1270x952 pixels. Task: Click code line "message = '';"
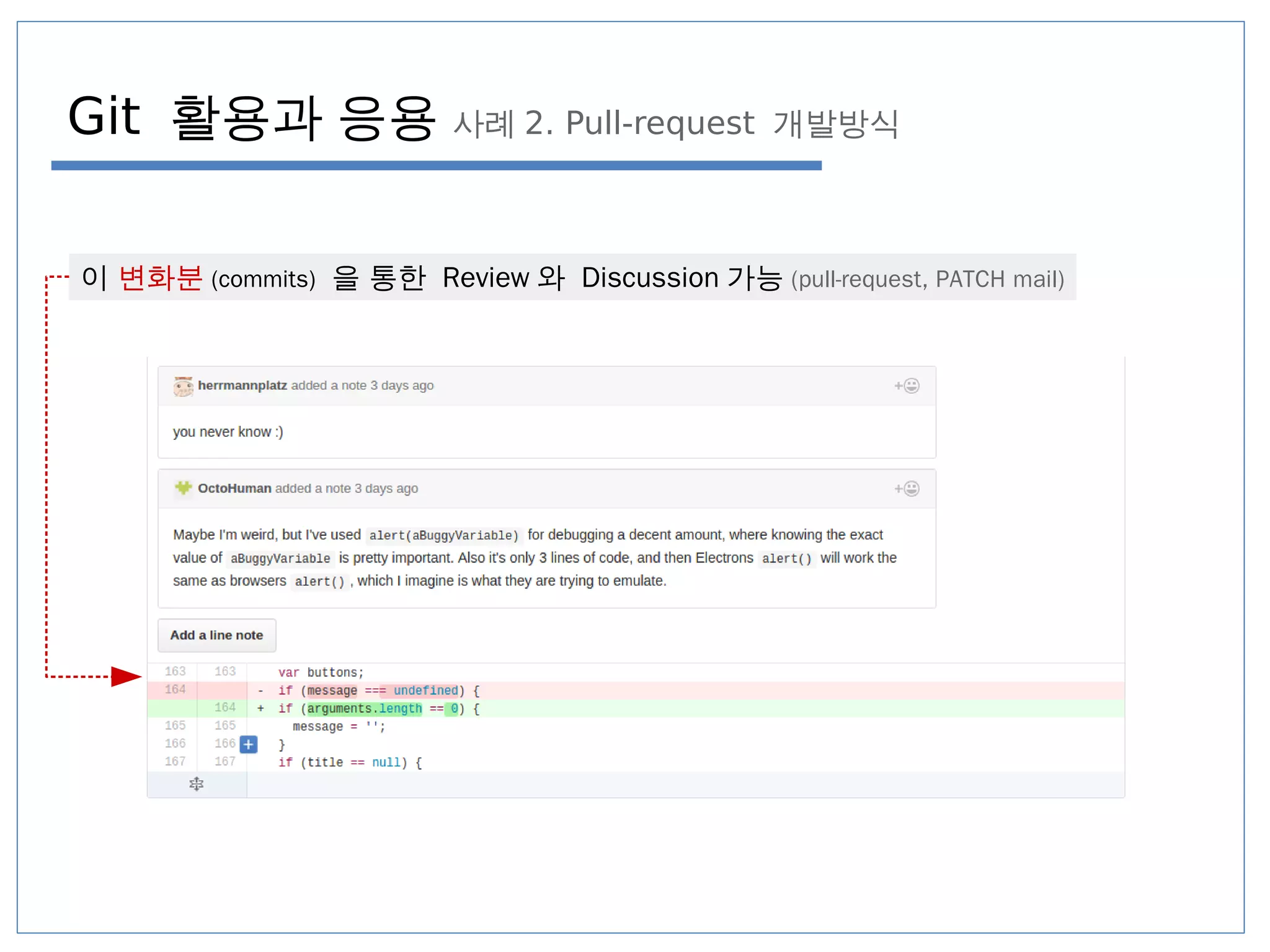click(x=339, y=726)
